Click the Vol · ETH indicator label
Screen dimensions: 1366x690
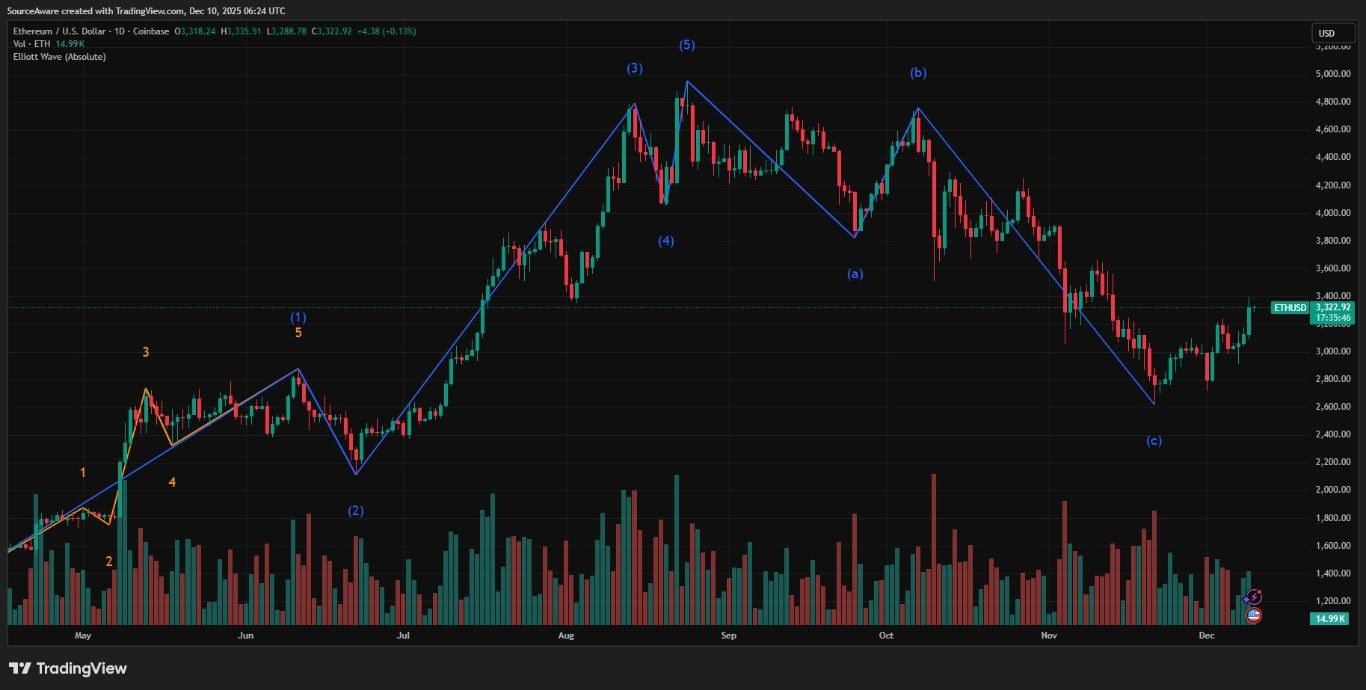pos(31,44)
